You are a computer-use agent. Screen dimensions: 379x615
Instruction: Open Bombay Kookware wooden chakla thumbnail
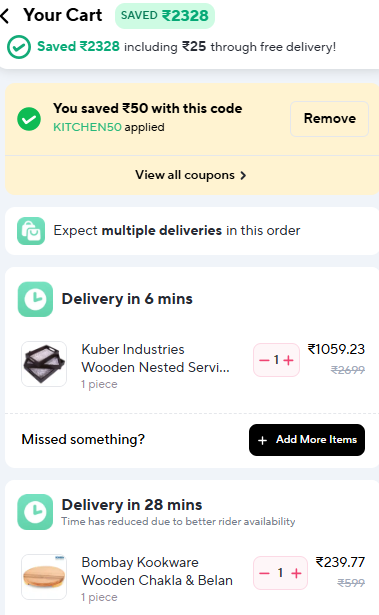point(44,577)
